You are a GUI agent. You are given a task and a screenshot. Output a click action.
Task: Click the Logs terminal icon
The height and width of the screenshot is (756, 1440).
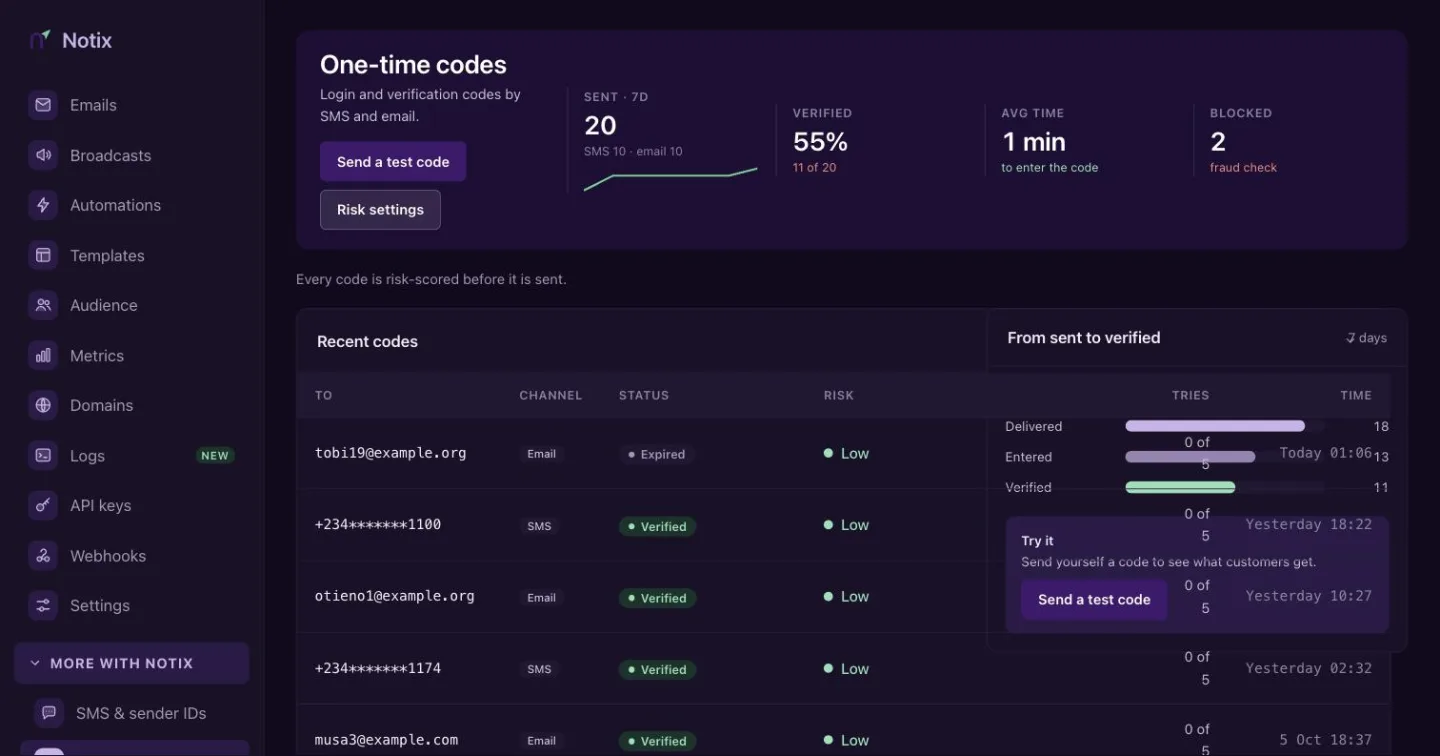tap(43, 455)
